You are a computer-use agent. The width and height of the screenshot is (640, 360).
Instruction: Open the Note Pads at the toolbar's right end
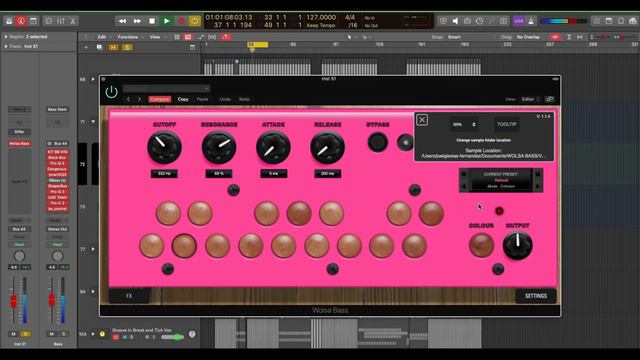pos(609,21)
